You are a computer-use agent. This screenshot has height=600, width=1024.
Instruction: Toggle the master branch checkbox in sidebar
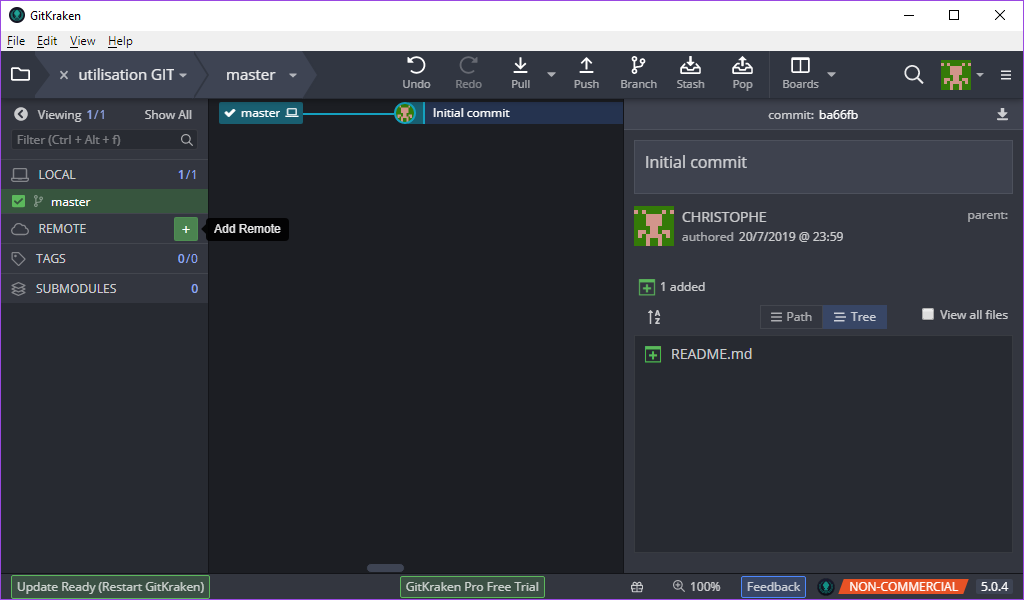(x=18, y=201)
